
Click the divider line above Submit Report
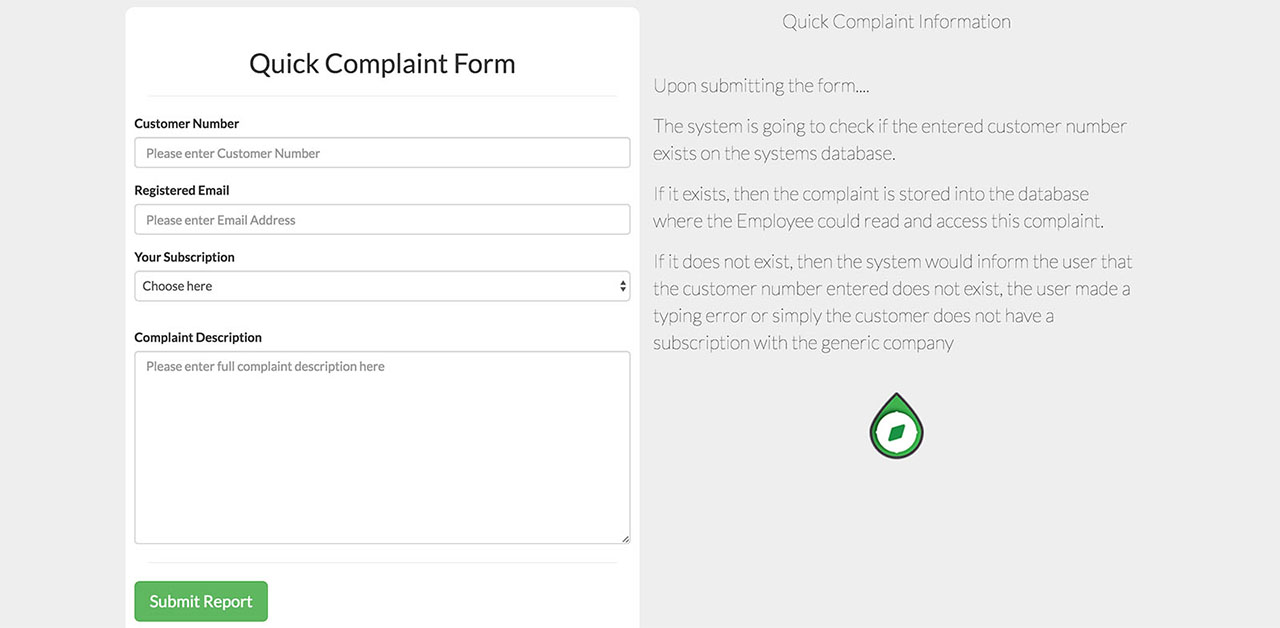point(382,563)
